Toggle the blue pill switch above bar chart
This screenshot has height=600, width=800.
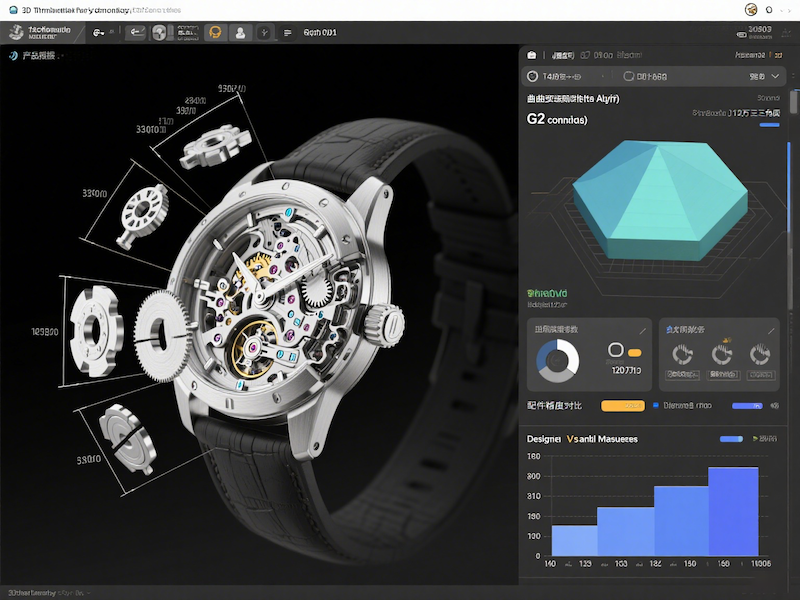[x=732, y=439]
